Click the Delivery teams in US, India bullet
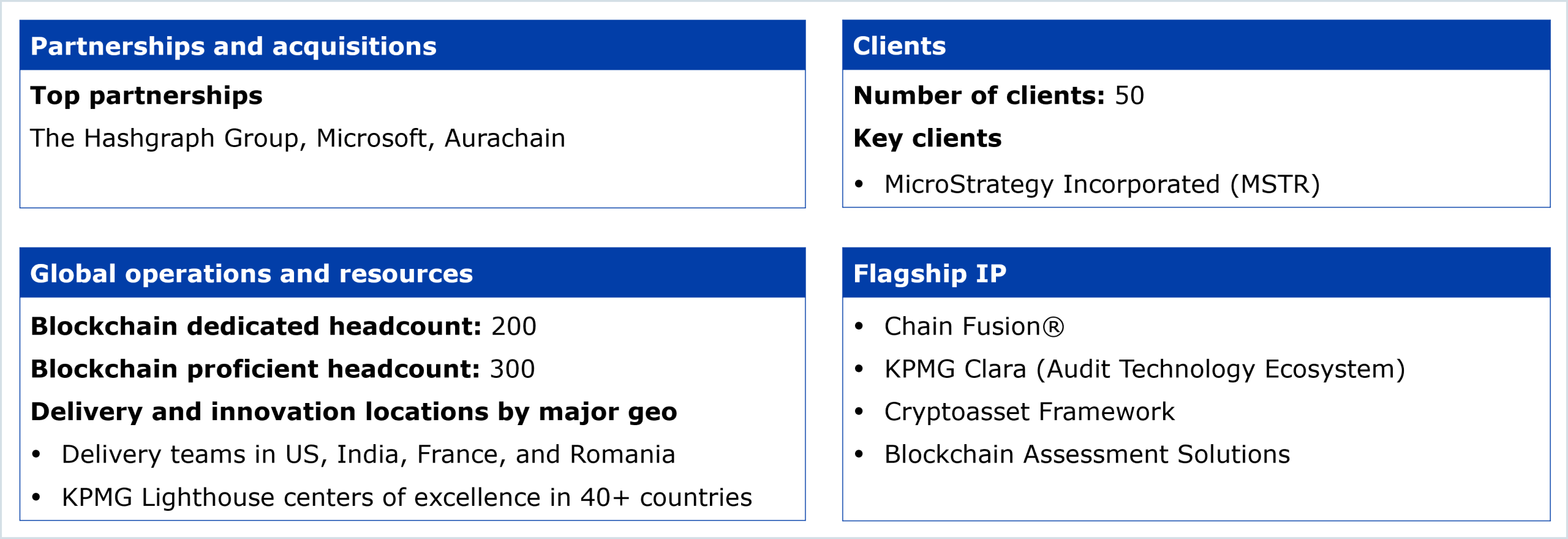This screenshot has width=1568, height=539. [x=368, y=454]
